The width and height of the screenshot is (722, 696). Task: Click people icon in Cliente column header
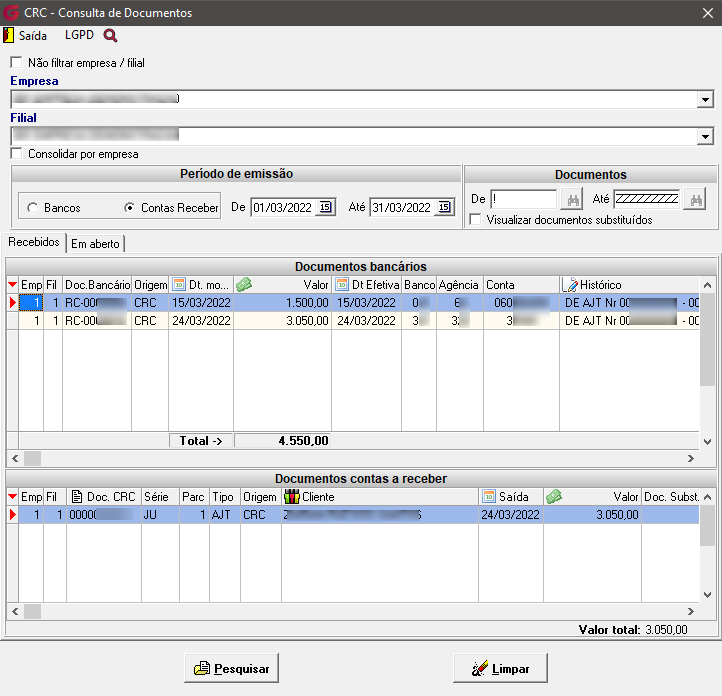(x=292, y=497)
